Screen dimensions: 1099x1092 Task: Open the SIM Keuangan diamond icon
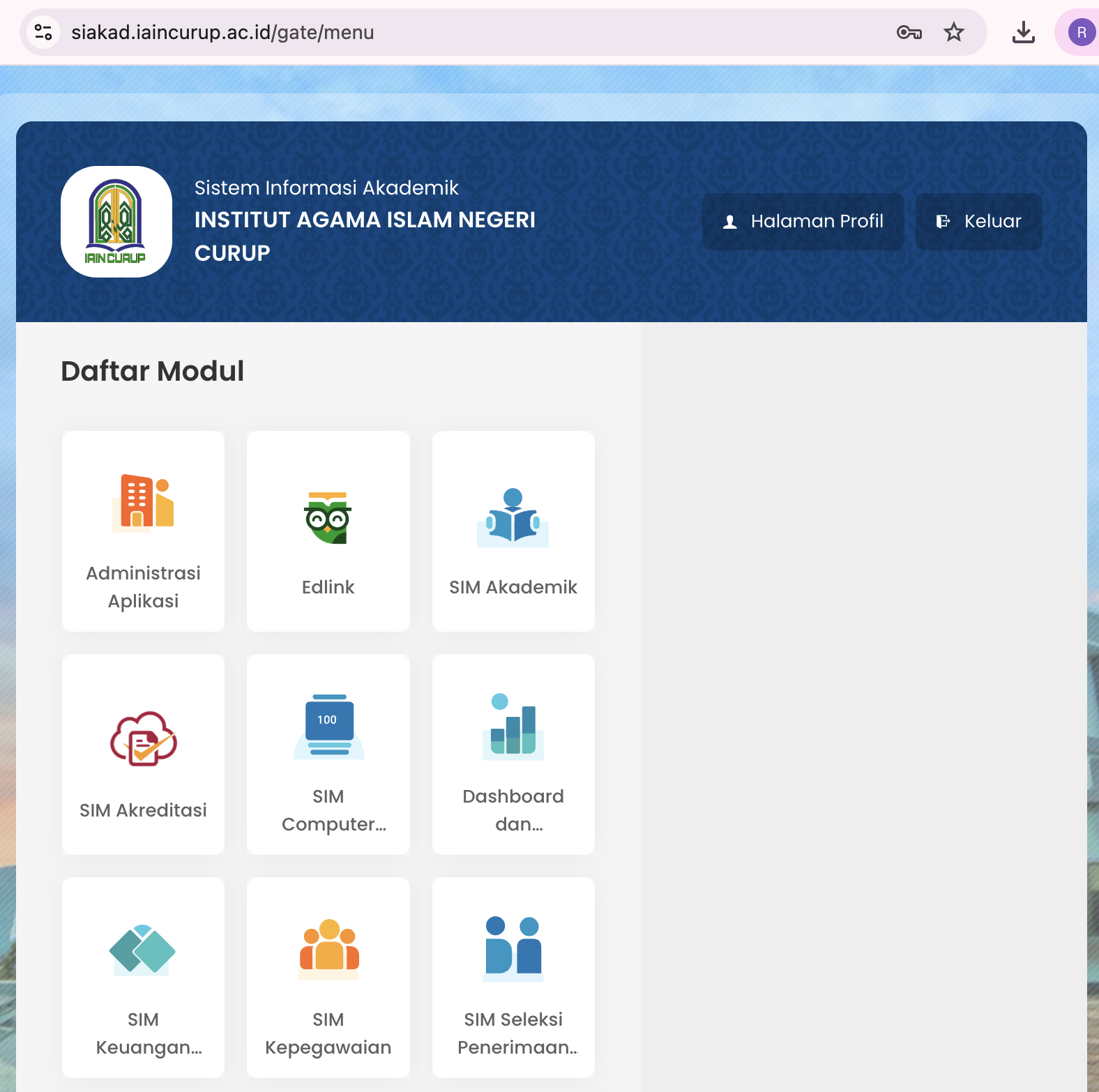click(x=143, y=949)
